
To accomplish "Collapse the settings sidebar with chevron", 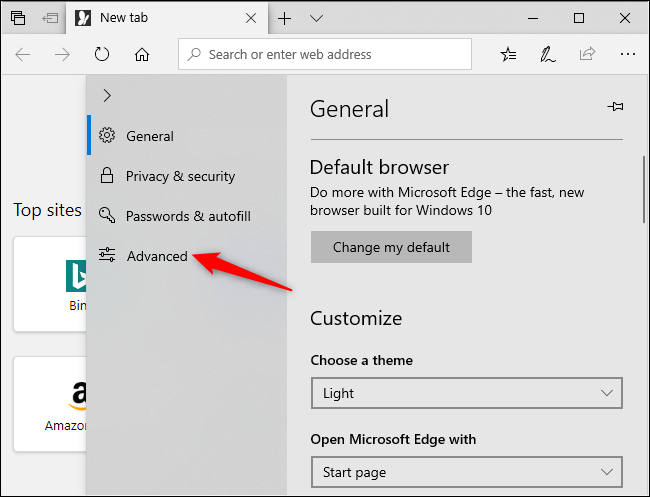I will pyautogui.click(x=107, y=96).
